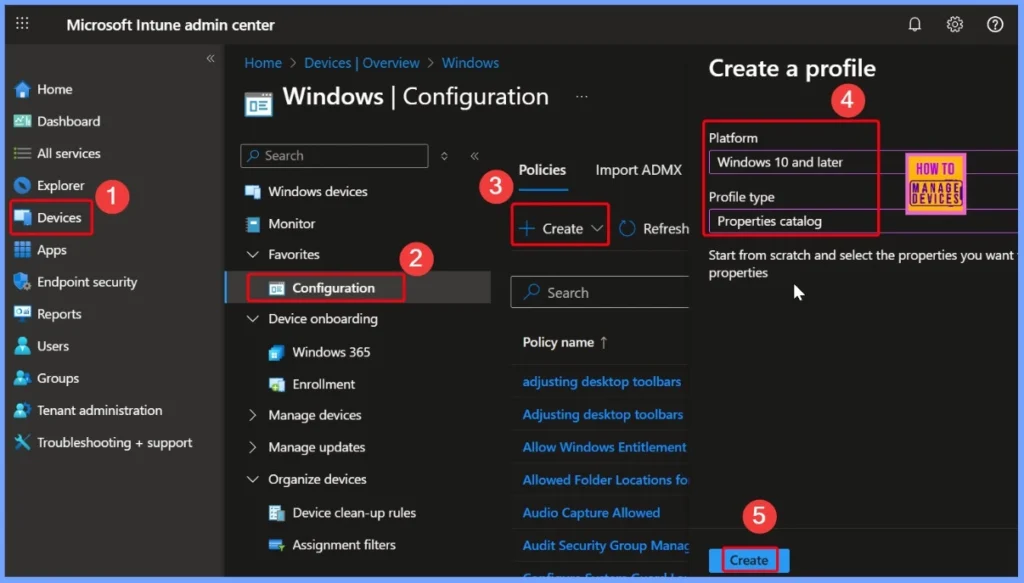This screenshot has height=583, width=1024.
Task: Select Windows devices in the menu
Action: tap(317, 191)
